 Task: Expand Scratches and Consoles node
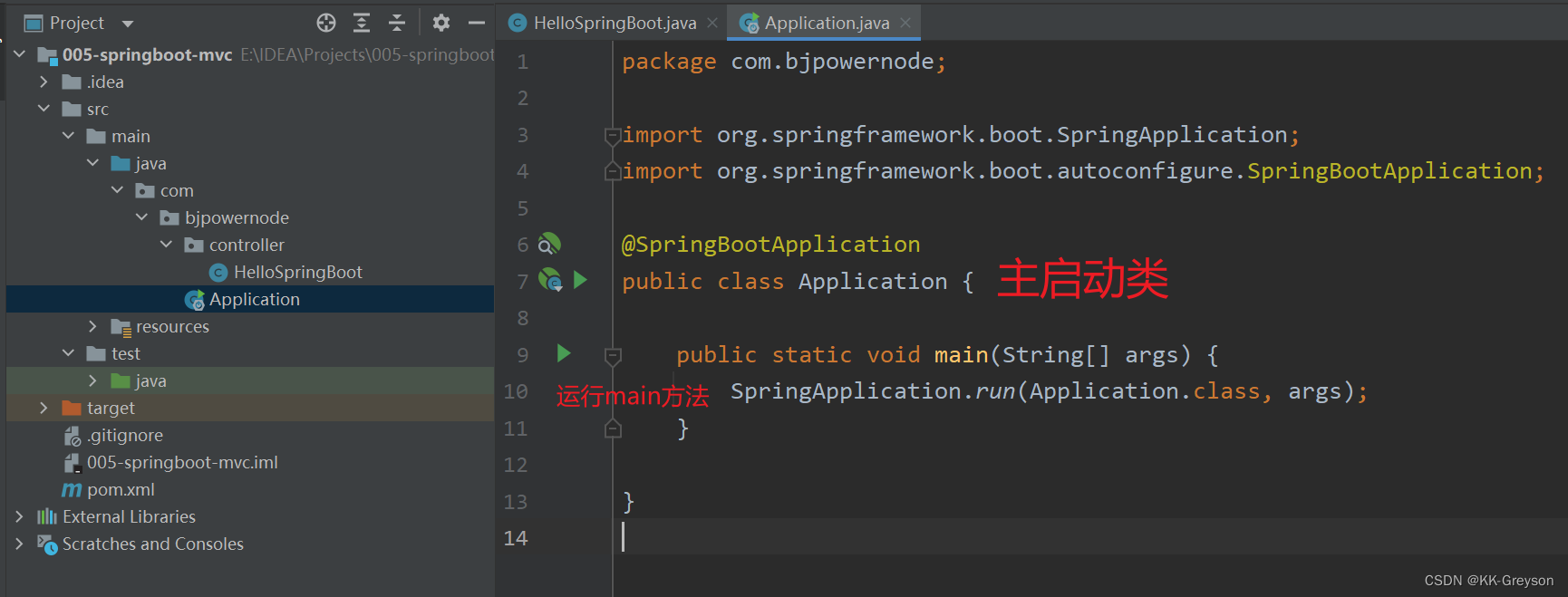19,544
